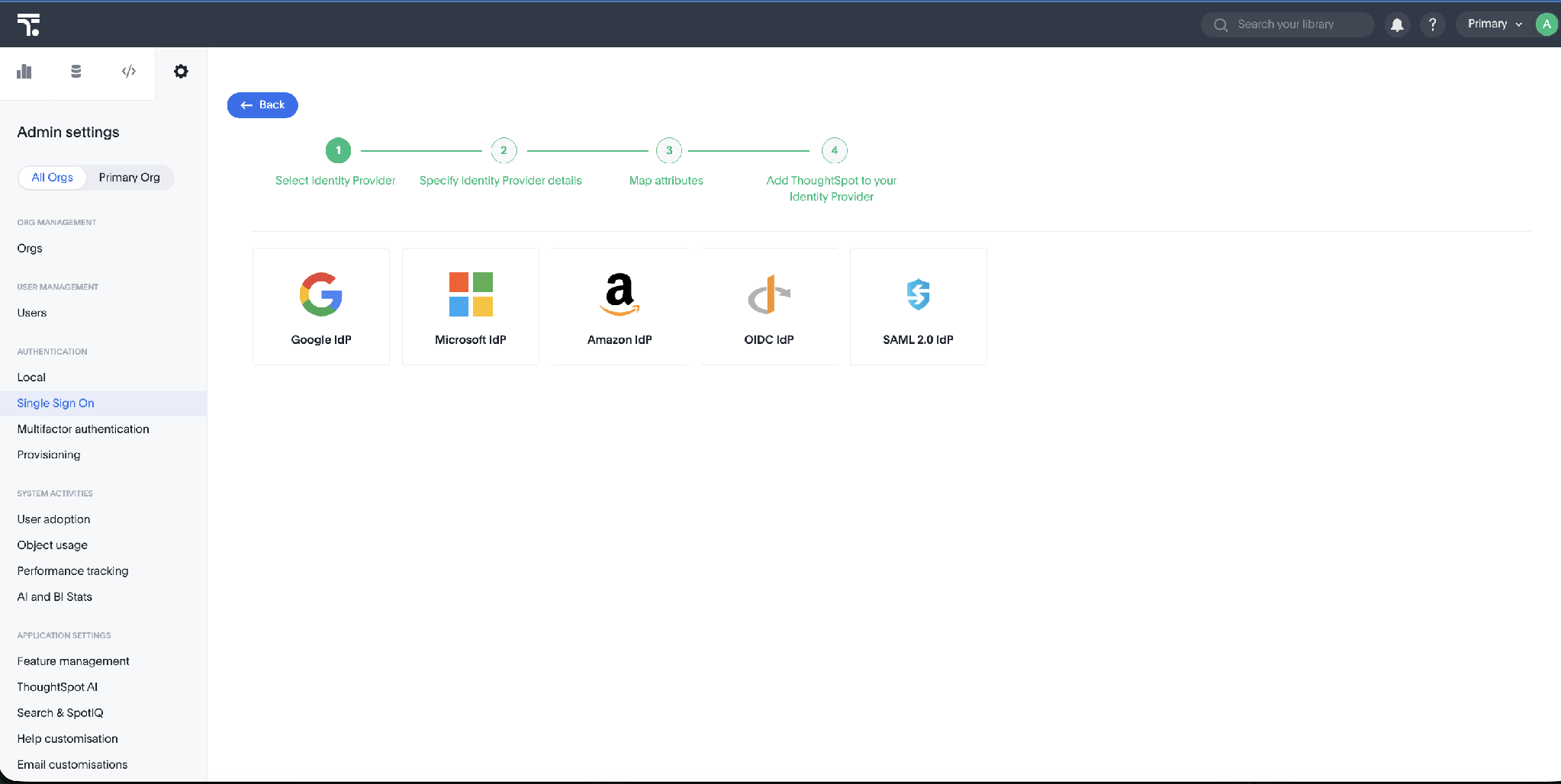Select the OIDC IdP card
This screenshot has height=784, width=1561.
(769, 307)
